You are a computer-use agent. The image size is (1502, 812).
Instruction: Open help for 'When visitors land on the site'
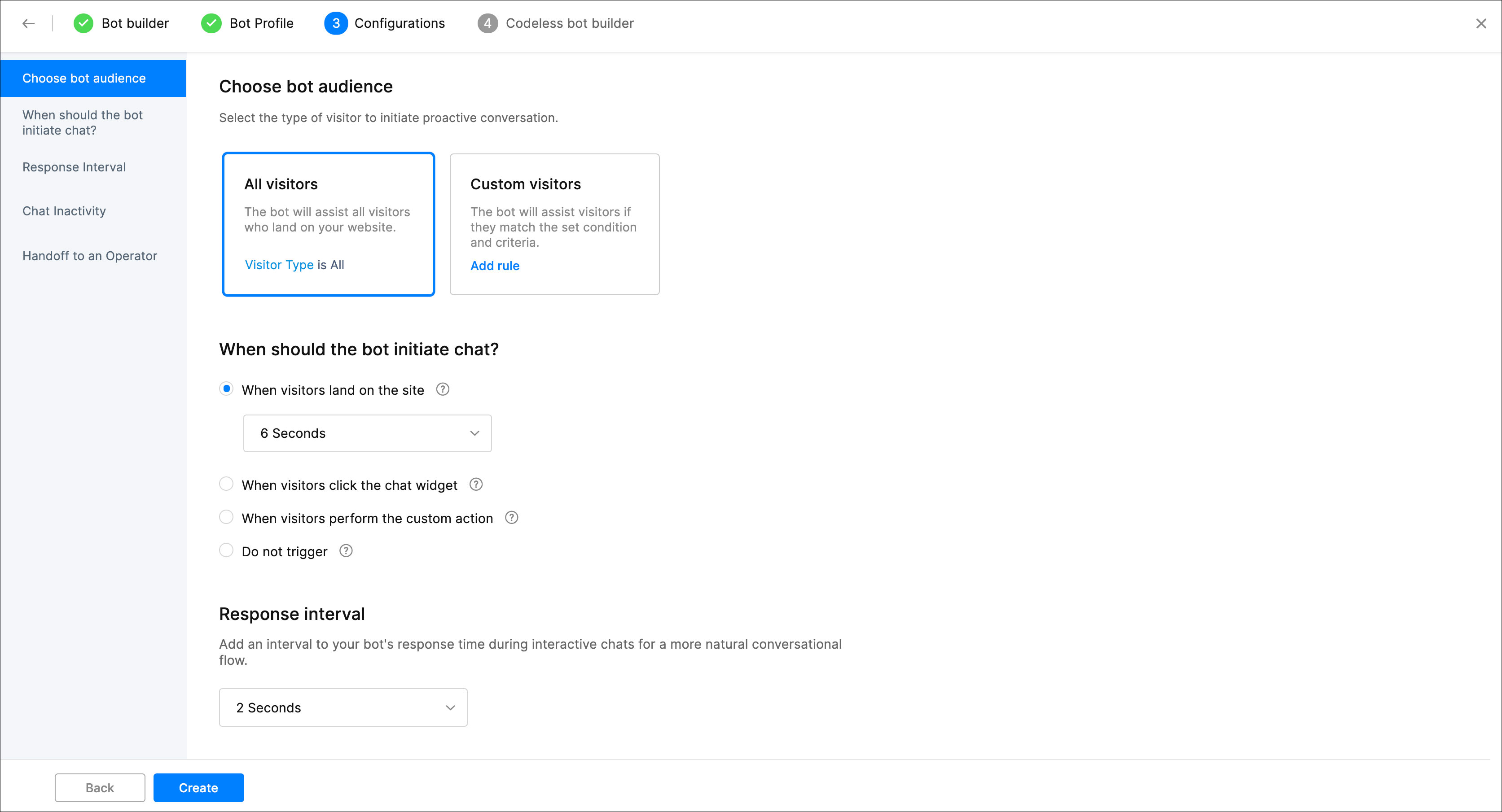[x=443, y=389]
